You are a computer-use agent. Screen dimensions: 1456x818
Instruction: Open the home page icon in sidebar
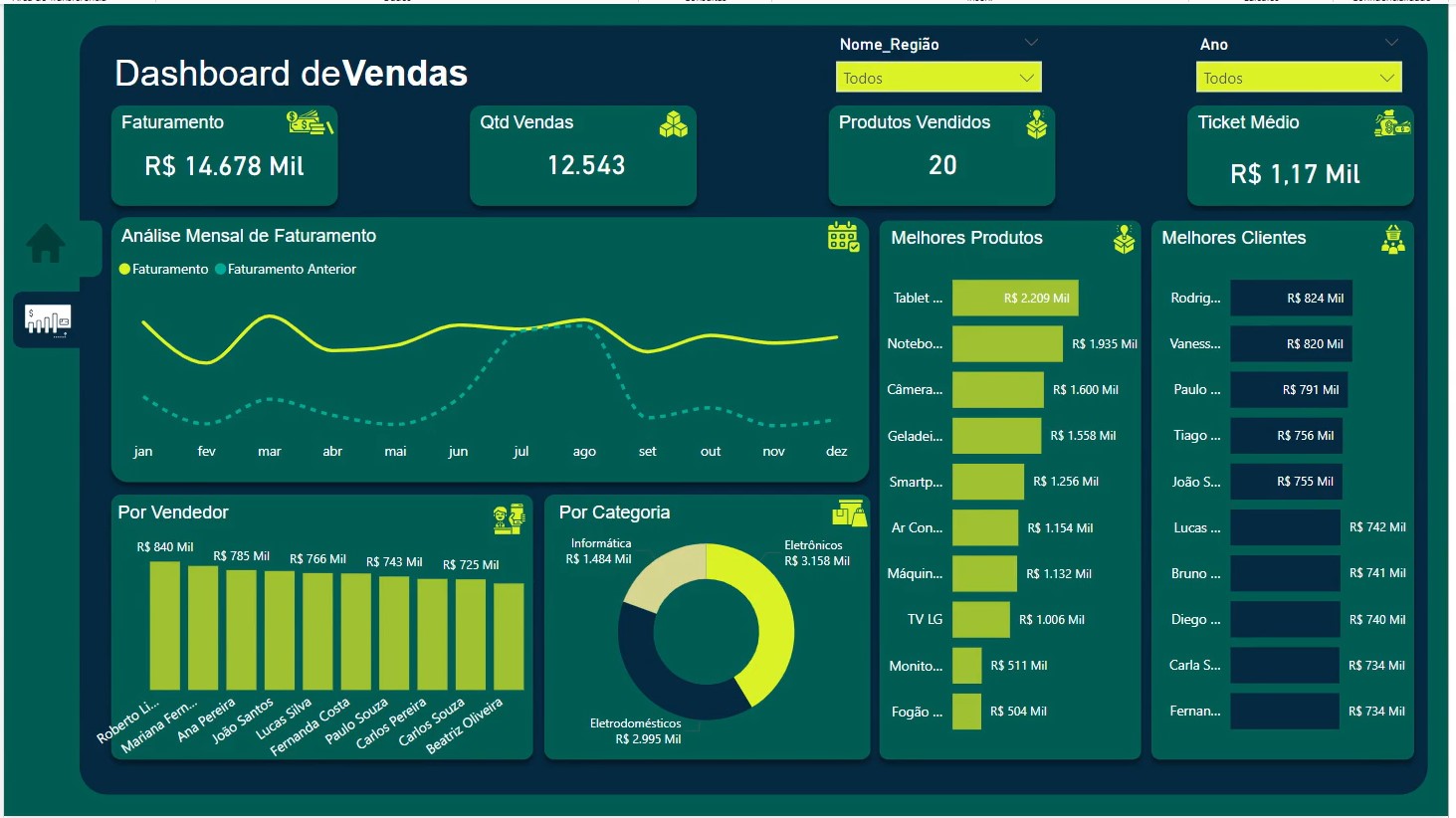tap(46, 244)
